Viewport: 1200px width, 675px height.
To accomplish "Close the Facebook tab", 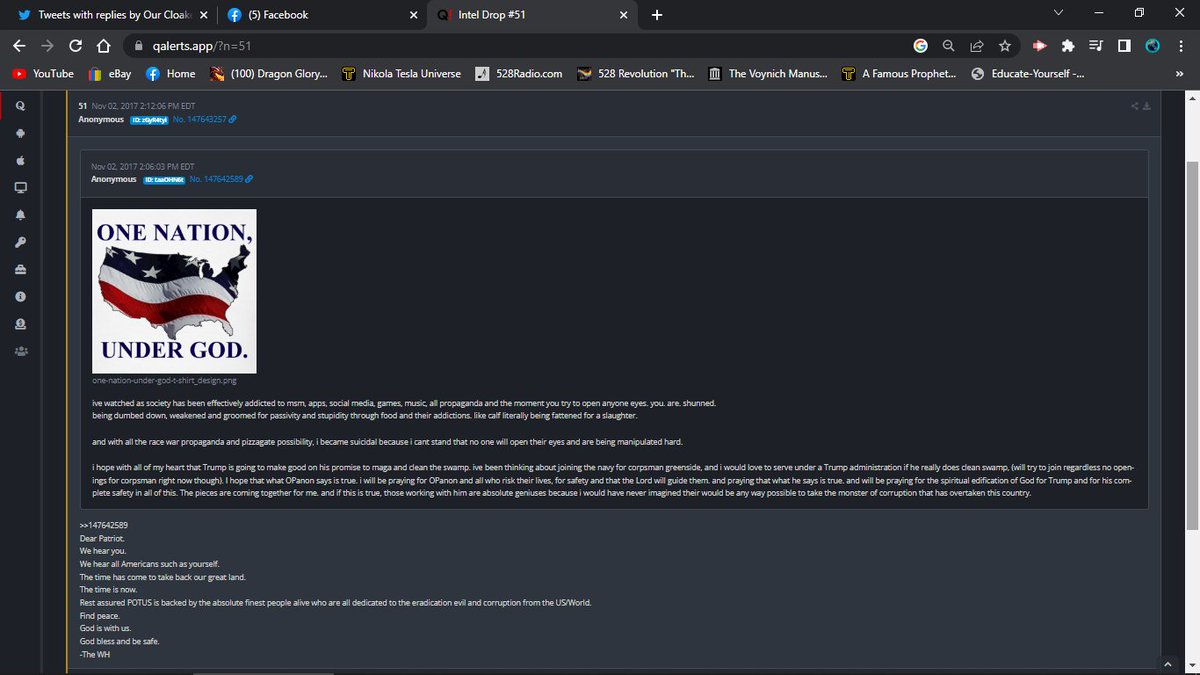I will 414,15.
